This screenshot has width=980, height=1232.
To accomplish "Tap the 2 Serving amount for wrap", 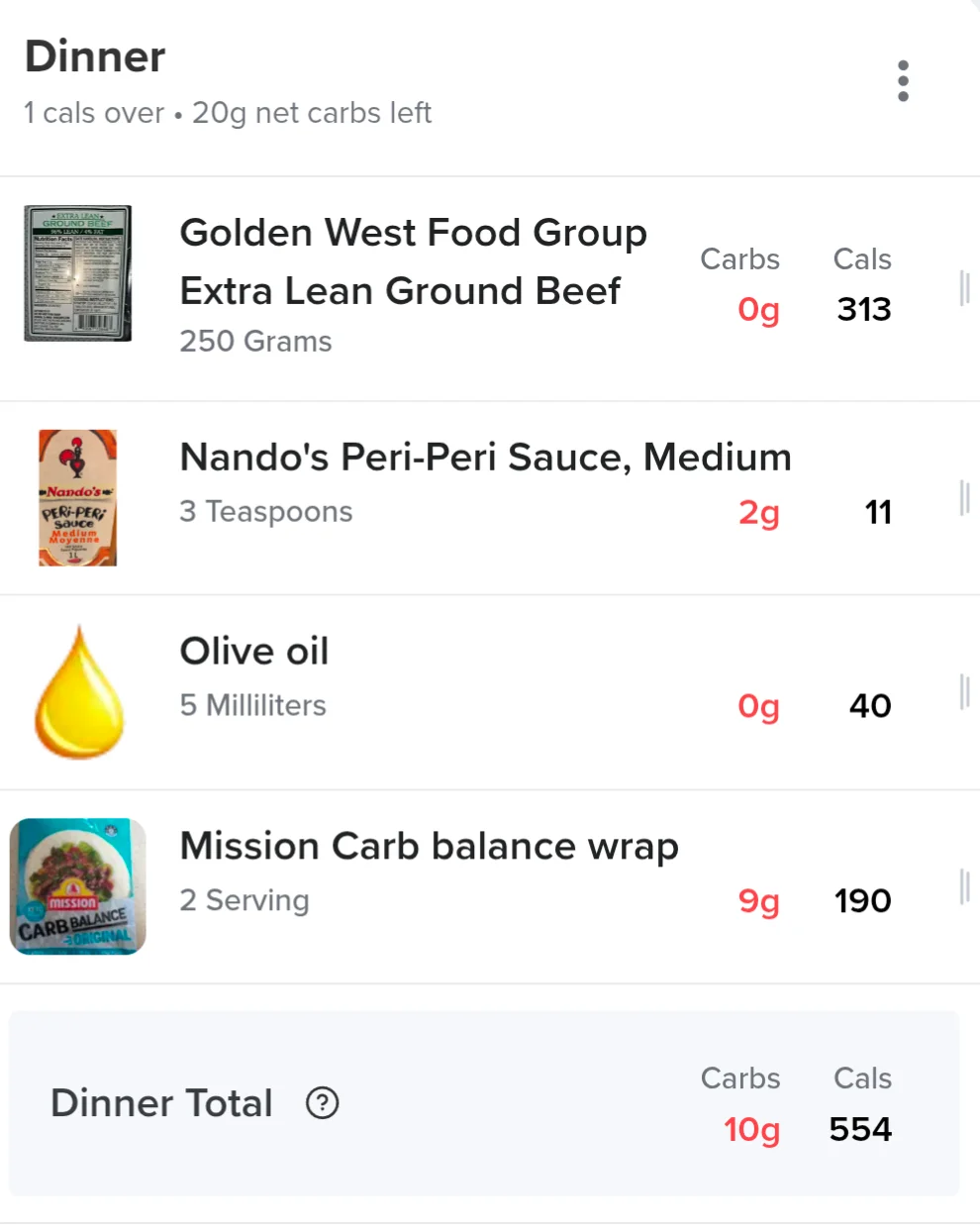I will pos(245,900).
